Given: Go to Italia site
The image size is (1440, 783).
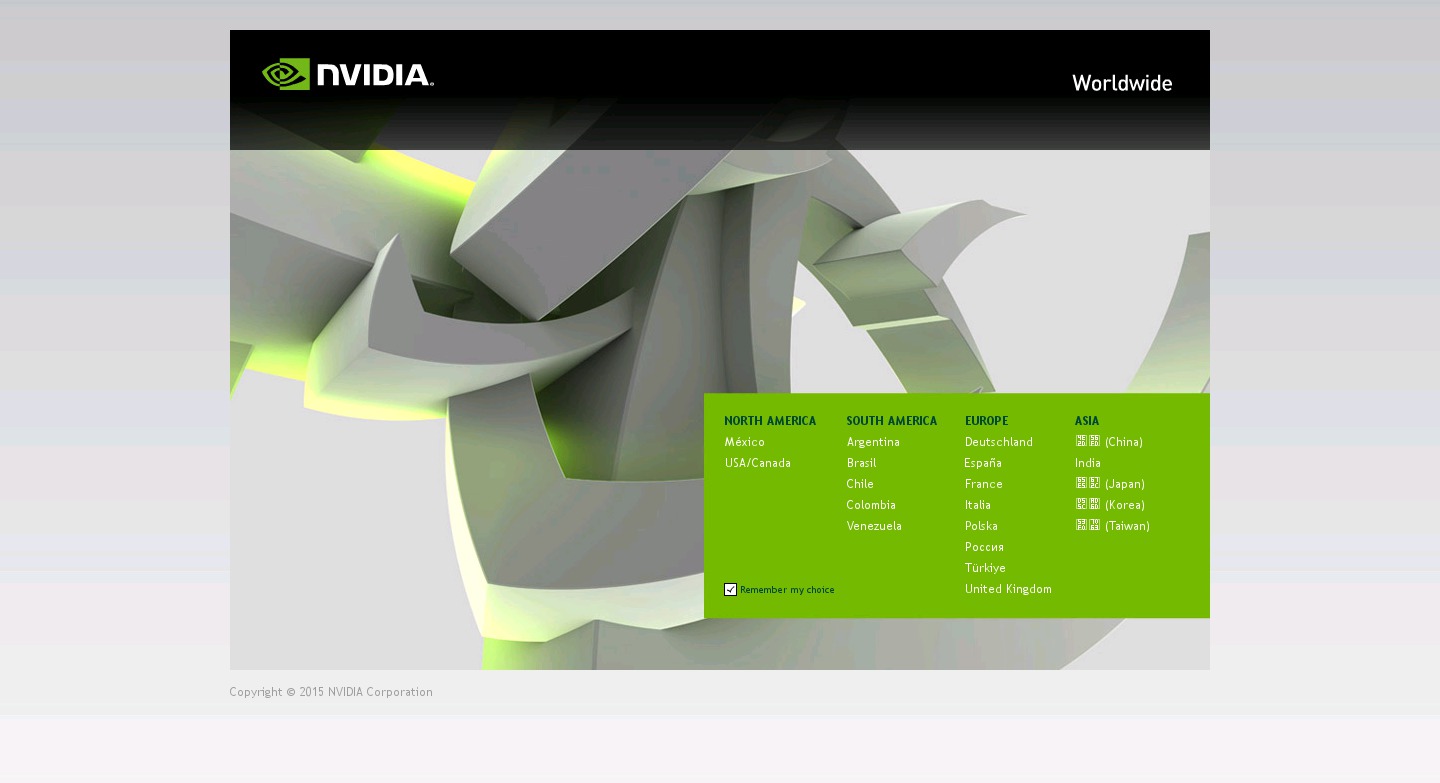Looking at the screenshot, I should (x=977, y=505).
